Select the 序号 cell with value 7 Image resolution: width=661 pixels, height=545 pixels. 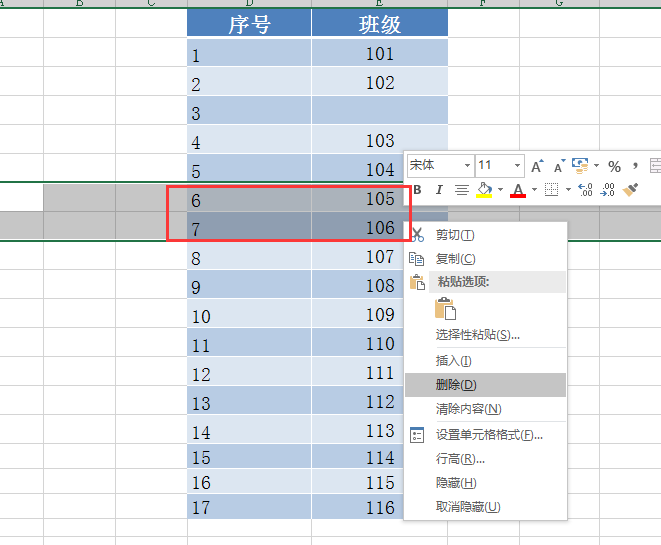(x=249, y=226)
